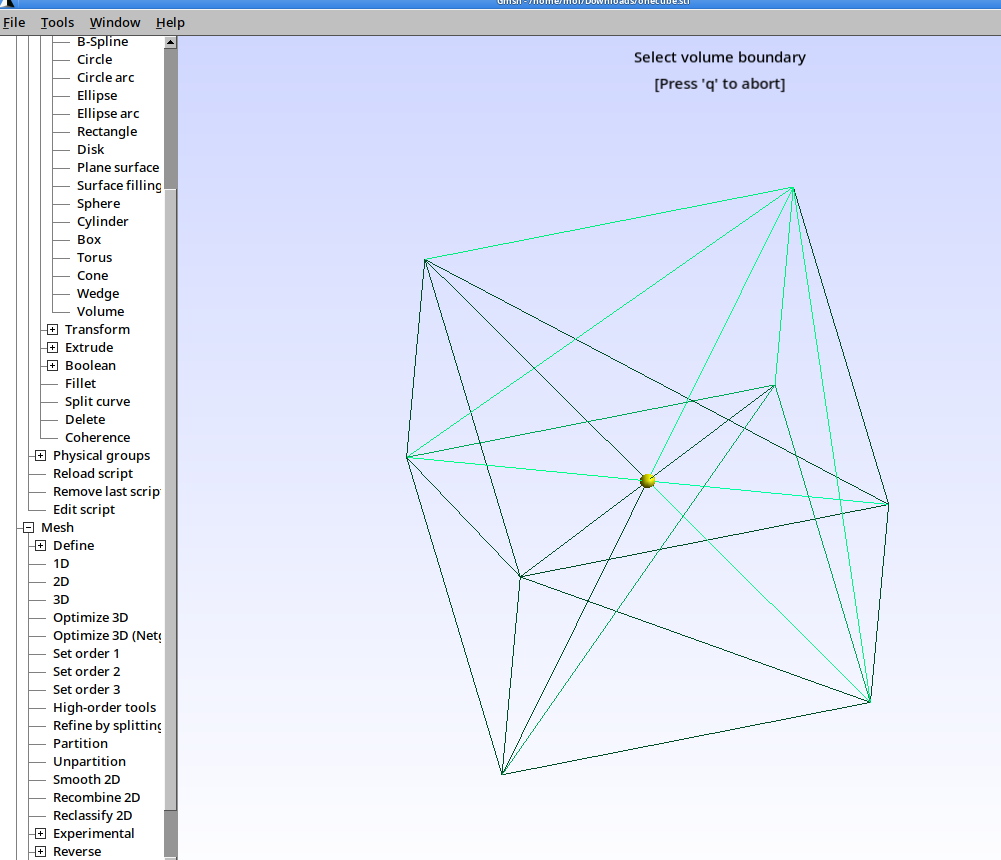Click Remove last script command
Image resolution: width=1001 pixels, height=860 pixels.
107,491
